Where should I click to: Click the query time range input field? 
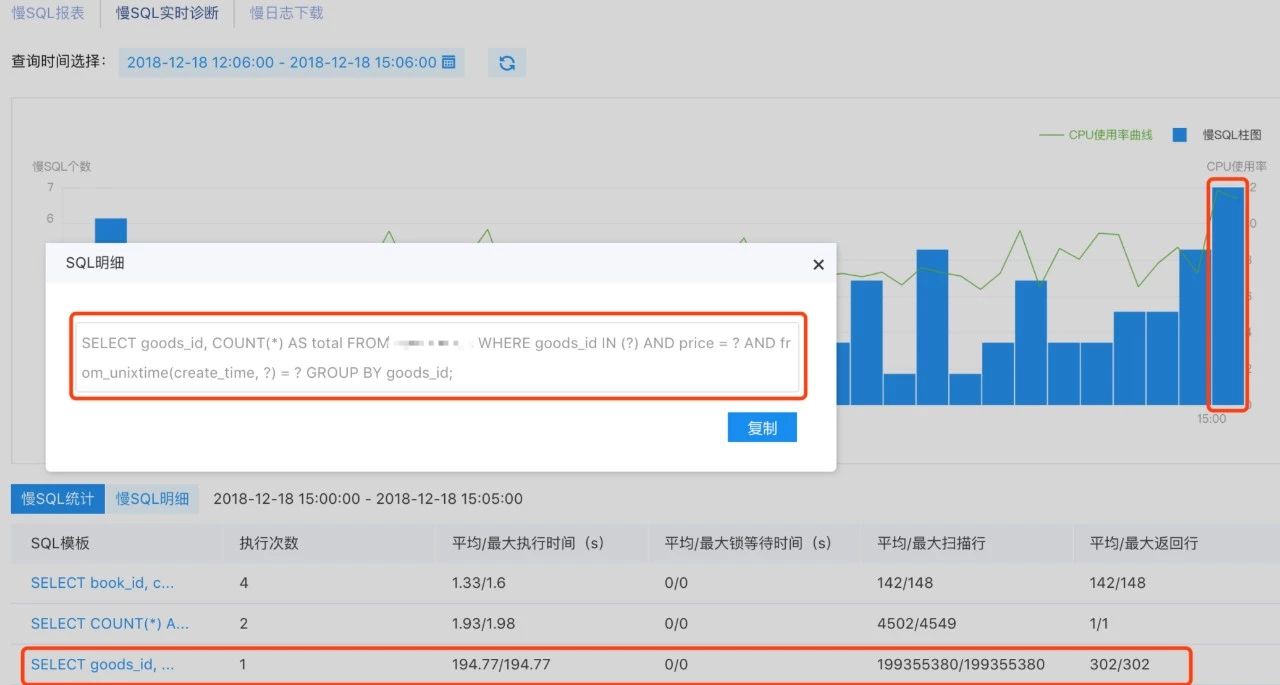291,62
